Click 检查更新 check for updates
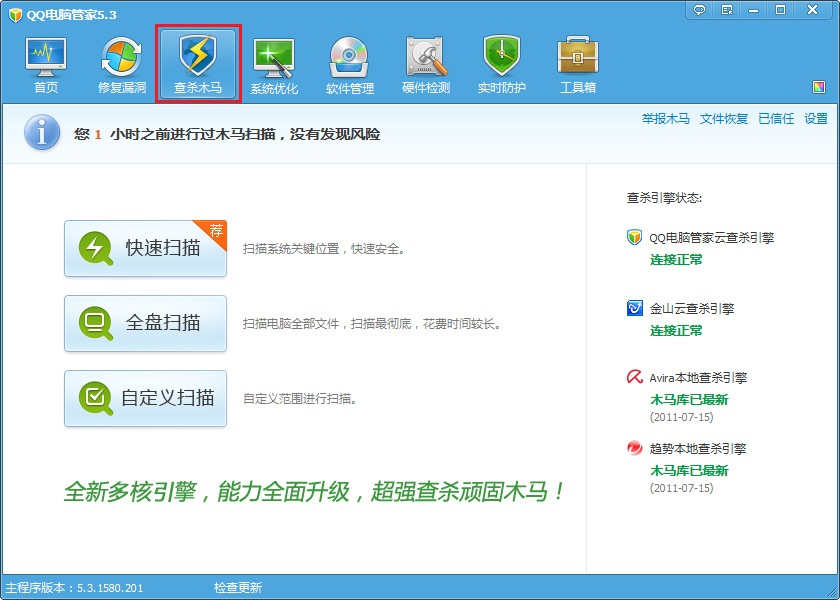The image size is (840, 600). [238, 588]
